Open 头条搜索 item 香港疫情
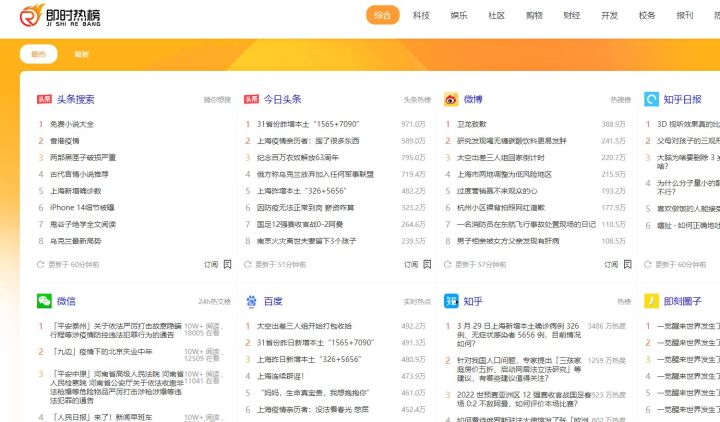The height and width of the screenshot is (422, 720). [65, 141]
